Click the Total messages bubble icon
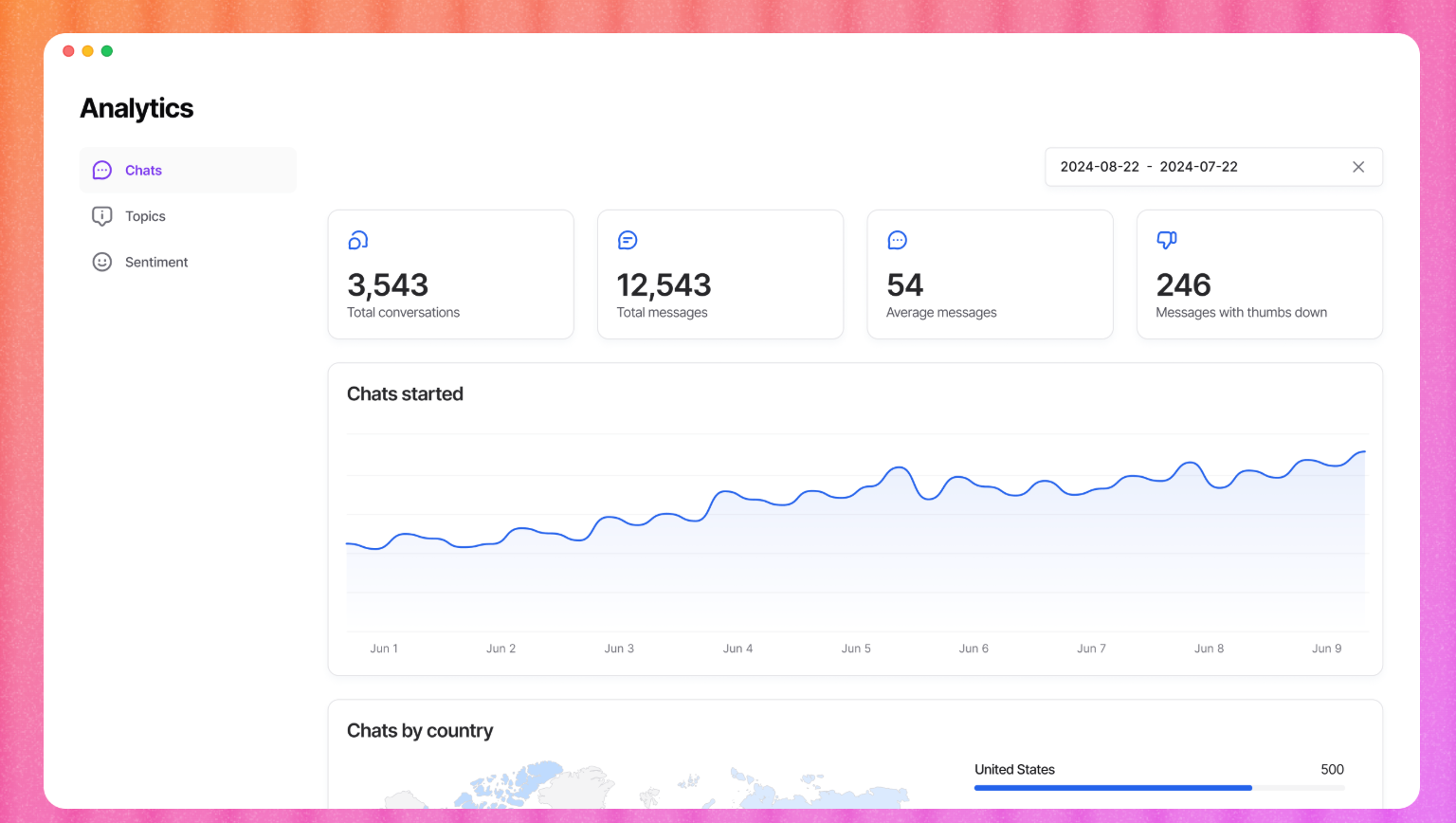 (628, 240)
